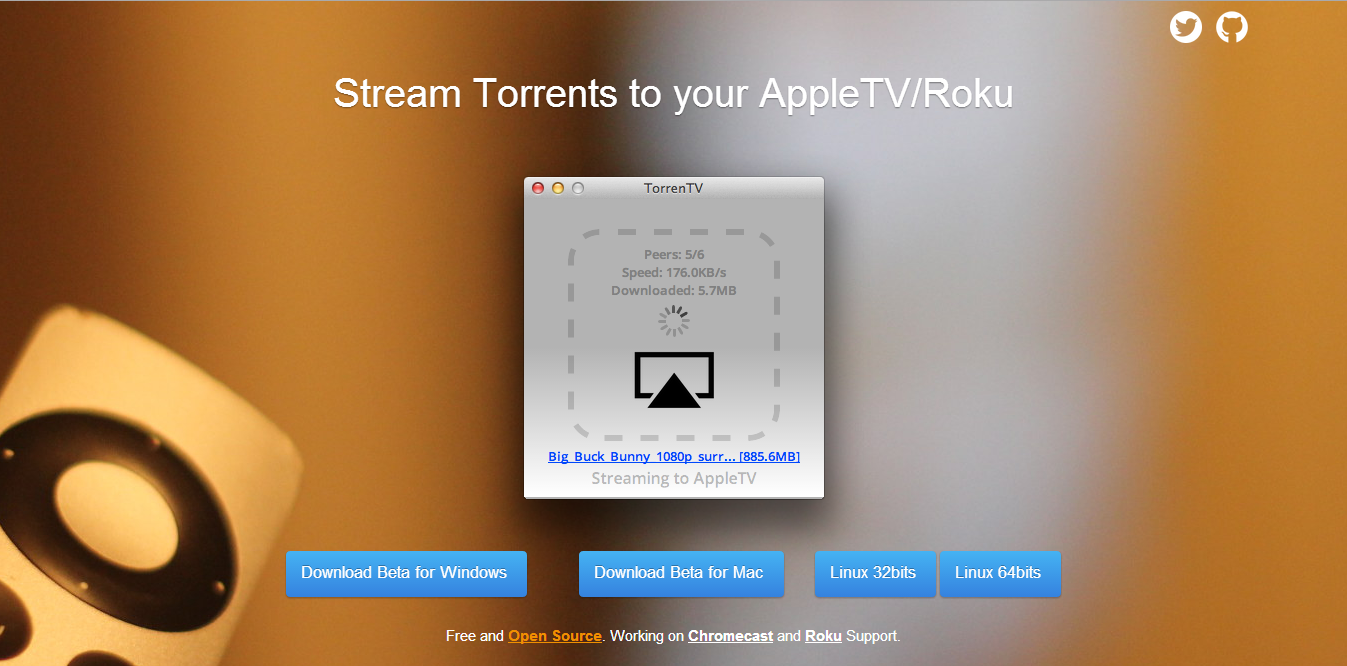Image resolution: width=1347 pixels, height=666 pixels.
Task: Open the Big_Buck_Bunny_1080p torrent link
Action: tap(674, 457)
